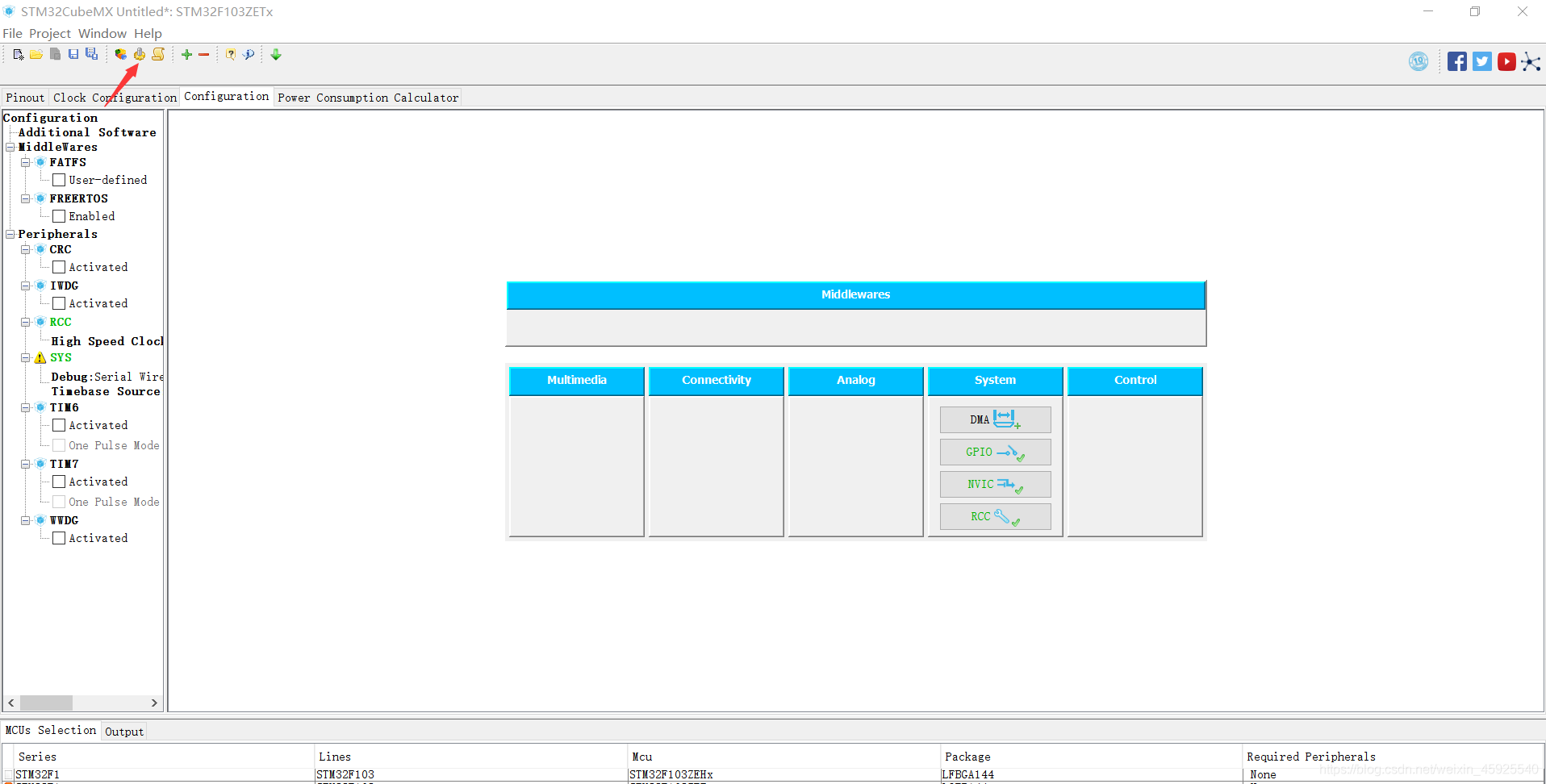Click the red minus toolbar icon
The width and height of the screenshot is (1546, 784).
coord(204,54)
